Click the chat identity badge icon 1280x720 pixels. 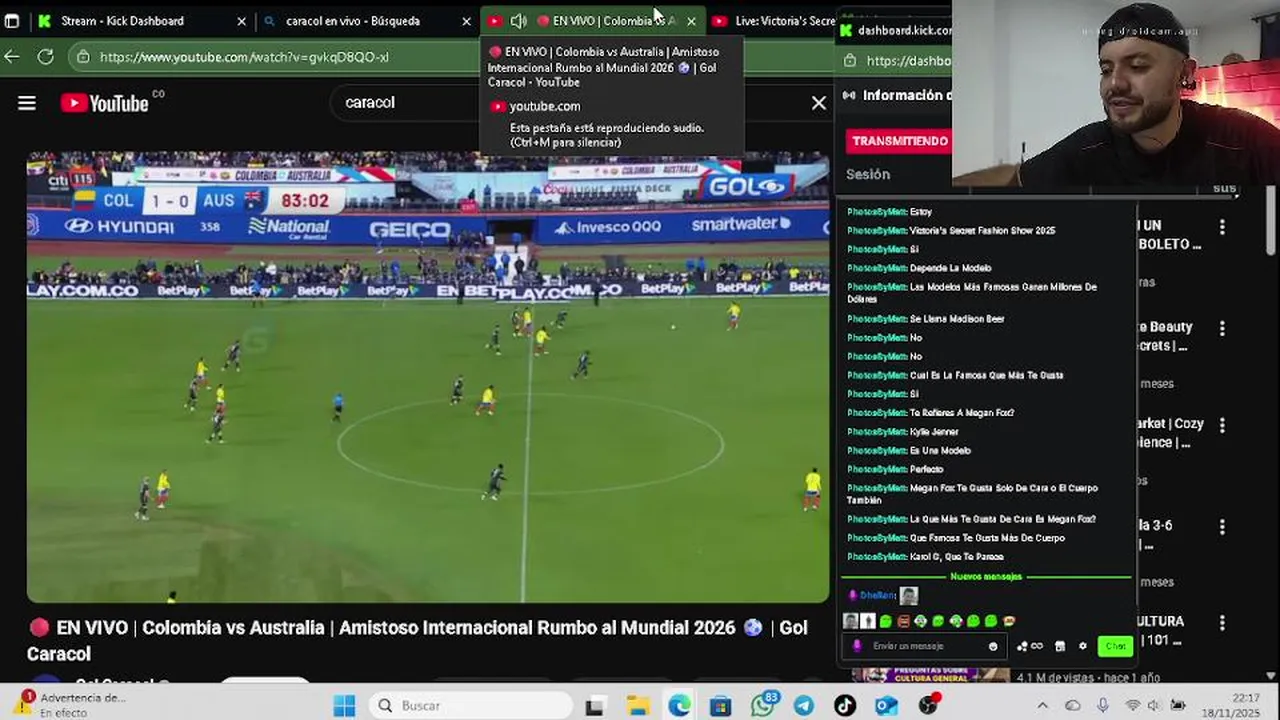[856, 646]
